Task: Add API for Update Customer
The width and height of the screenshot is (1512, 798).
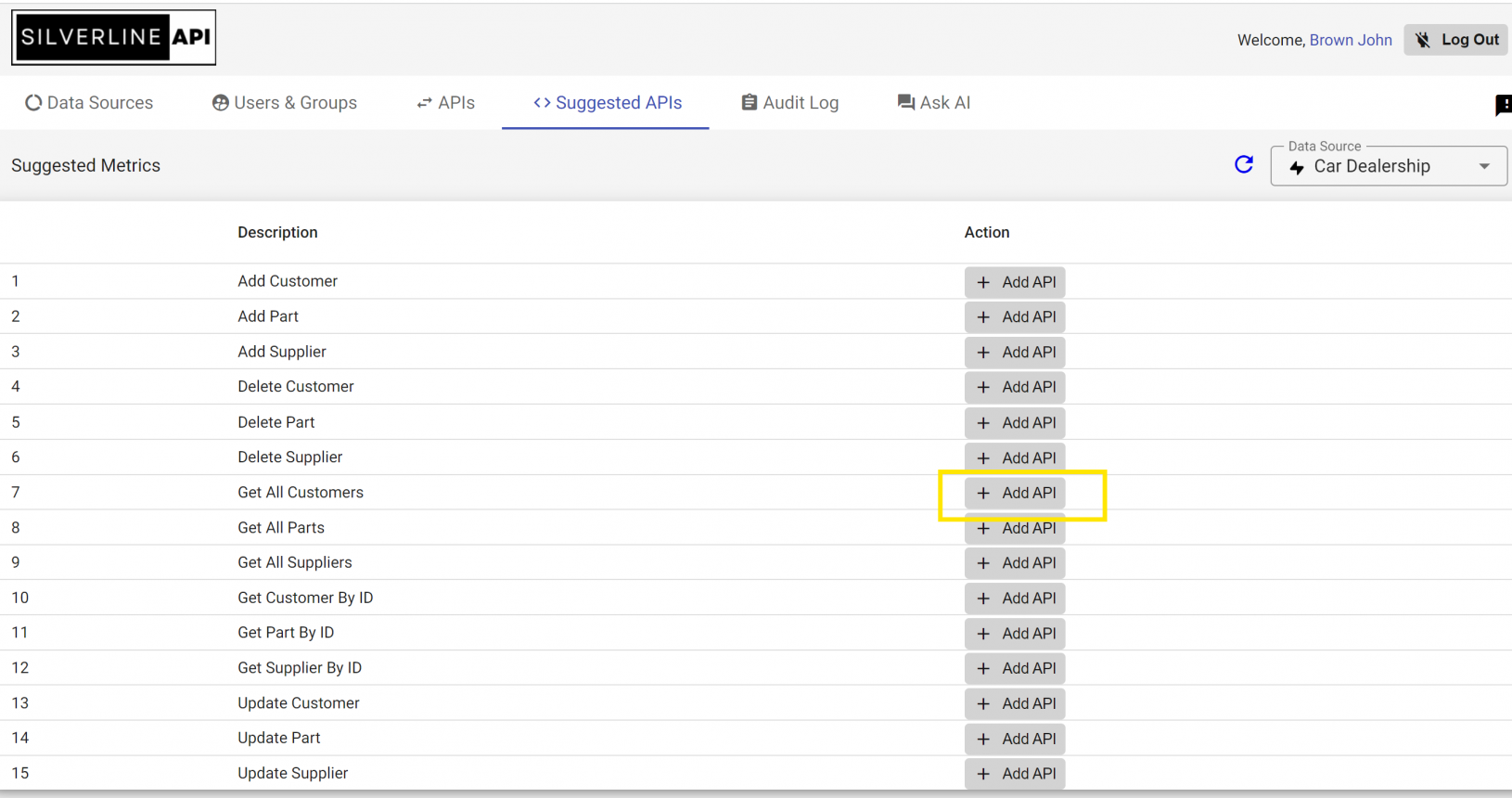Action: pos(1015,703)
